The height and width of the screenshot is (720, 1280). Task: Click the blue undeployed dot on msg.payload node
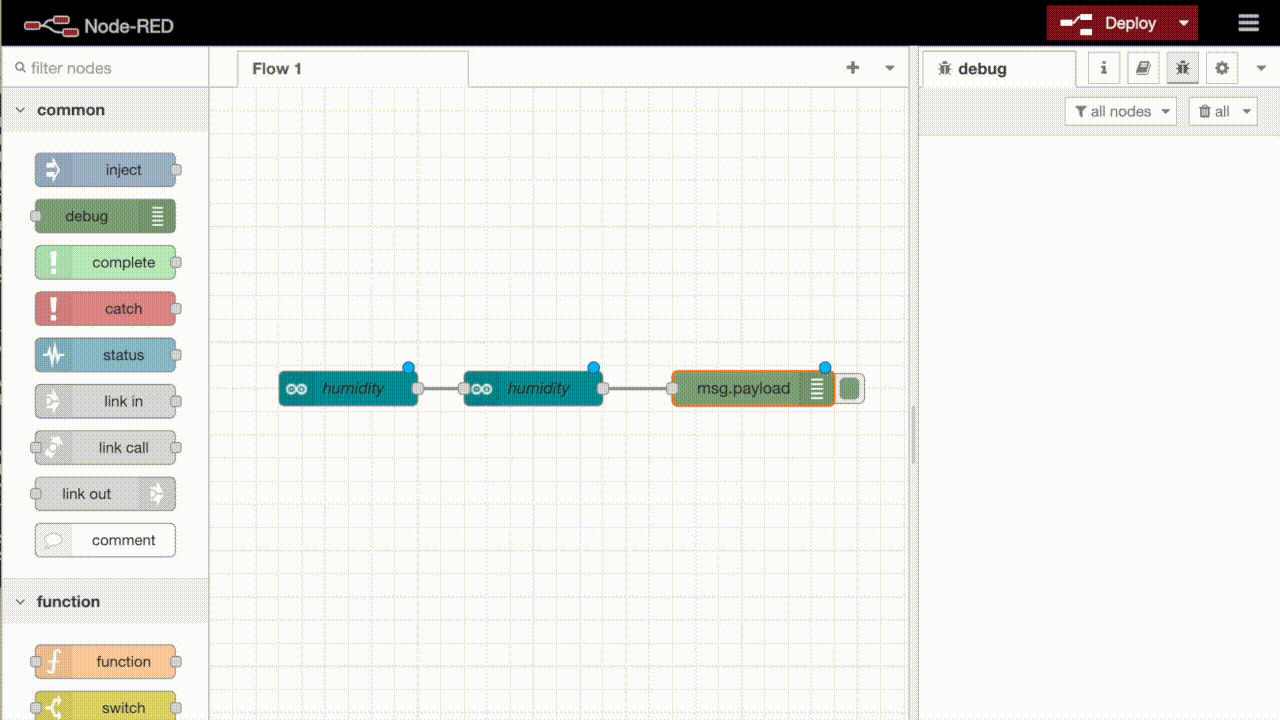pos(823,367)
